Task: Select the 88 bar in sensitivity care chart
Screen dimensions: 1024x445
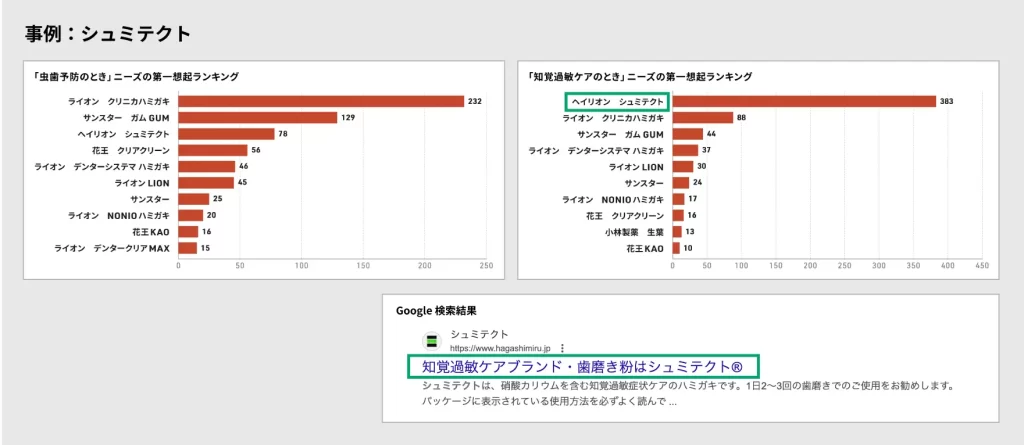Action: click(x=703, y=118)
